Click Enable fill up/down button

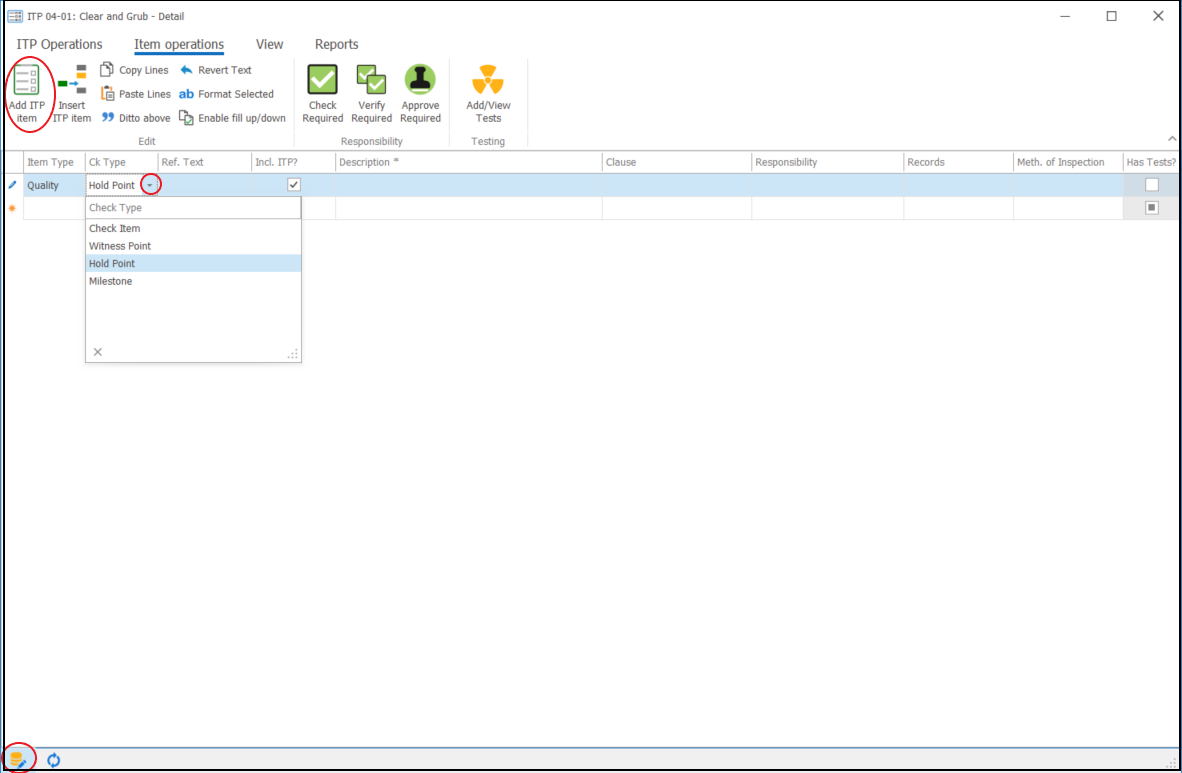232,118
